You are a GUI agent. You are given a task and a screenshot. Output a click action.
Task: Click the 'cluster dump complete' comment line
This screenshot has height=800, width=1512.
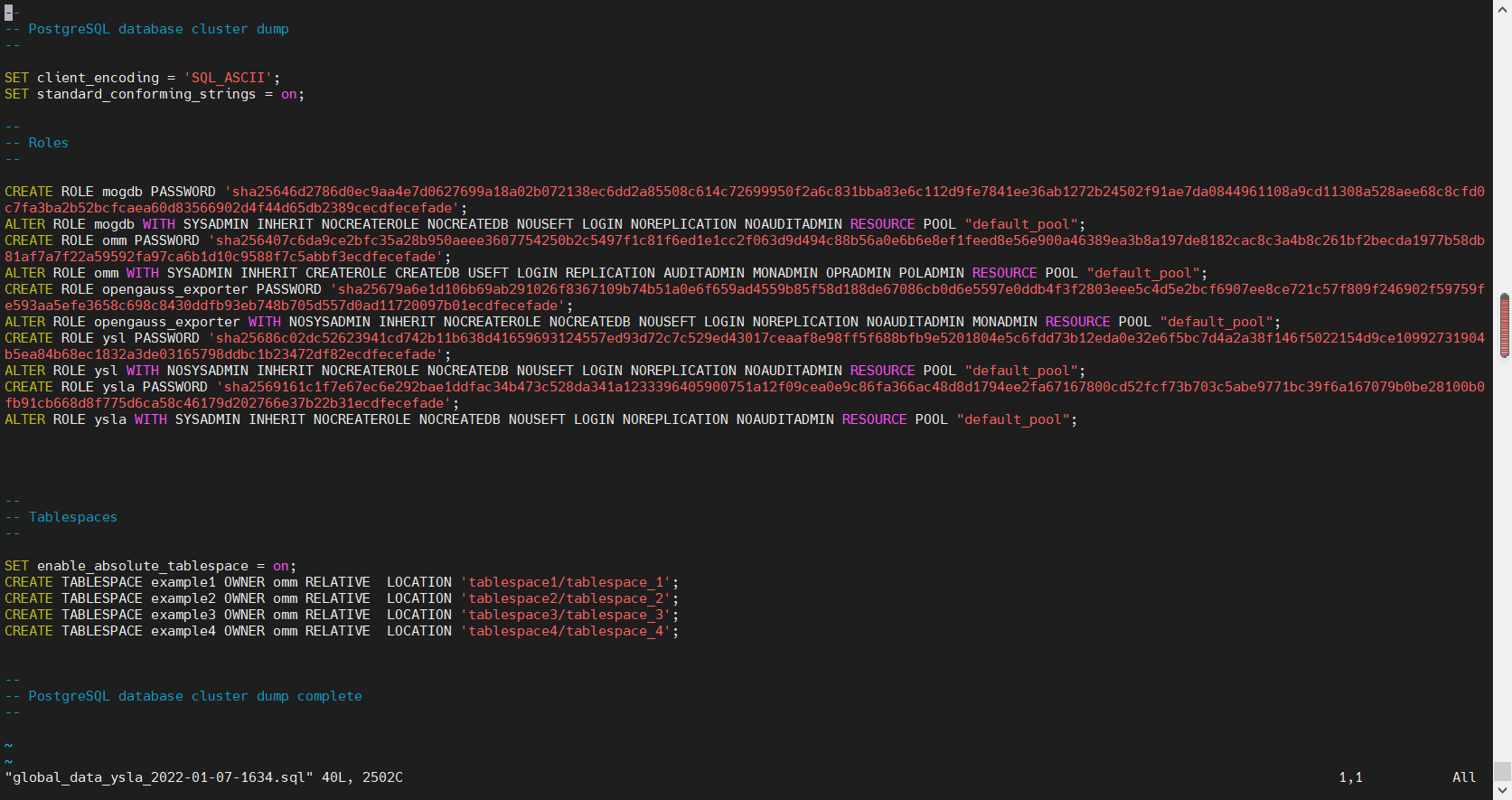tap(183, 696)
